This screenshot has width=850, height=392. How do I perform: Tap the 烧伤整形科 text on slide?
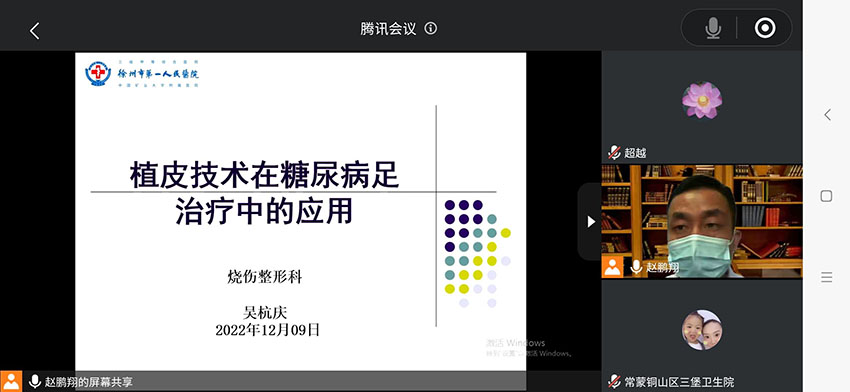(x=265, y=278)
